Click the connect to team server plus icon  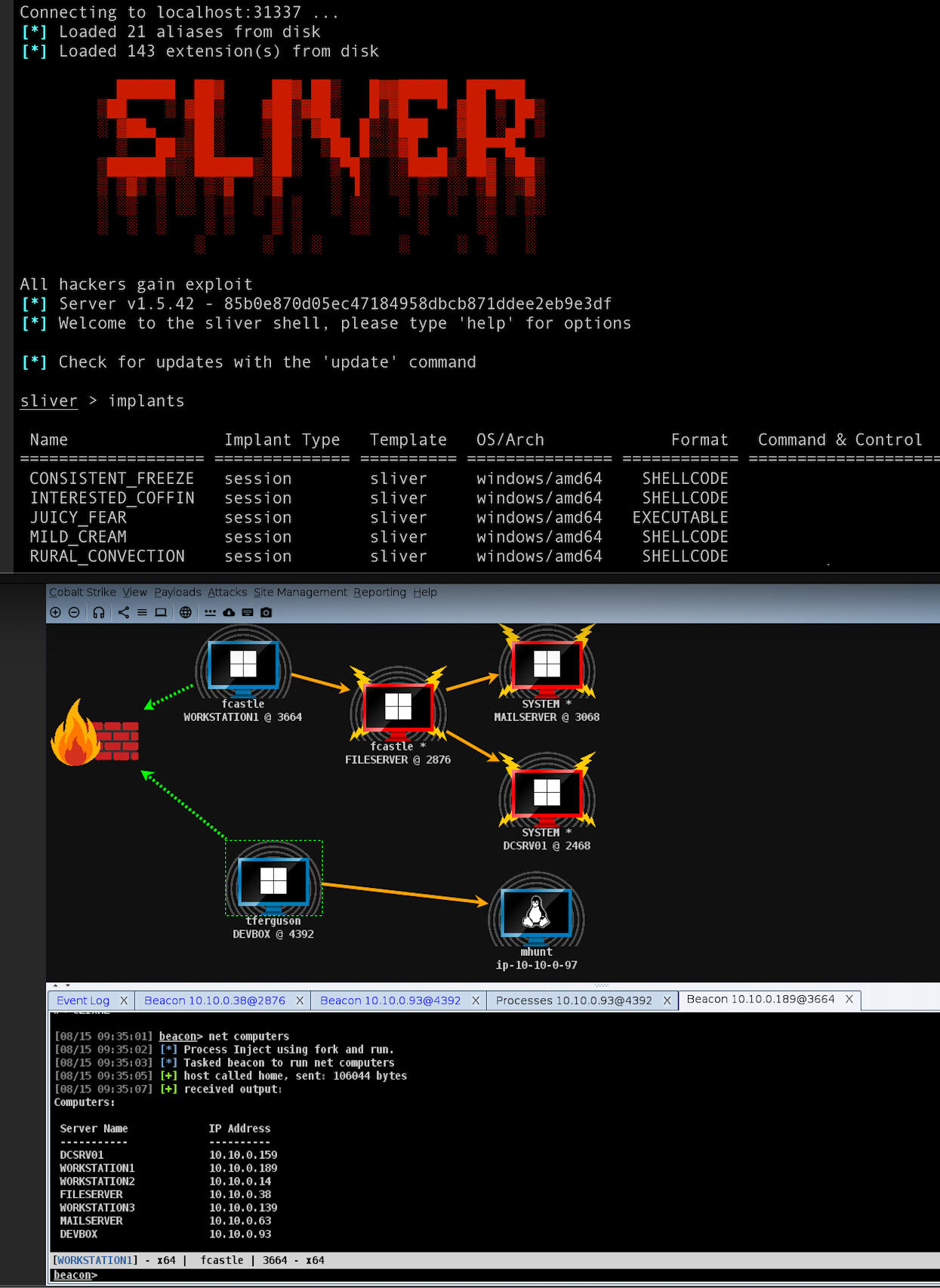pyautogui.click(x=55, y=612)
